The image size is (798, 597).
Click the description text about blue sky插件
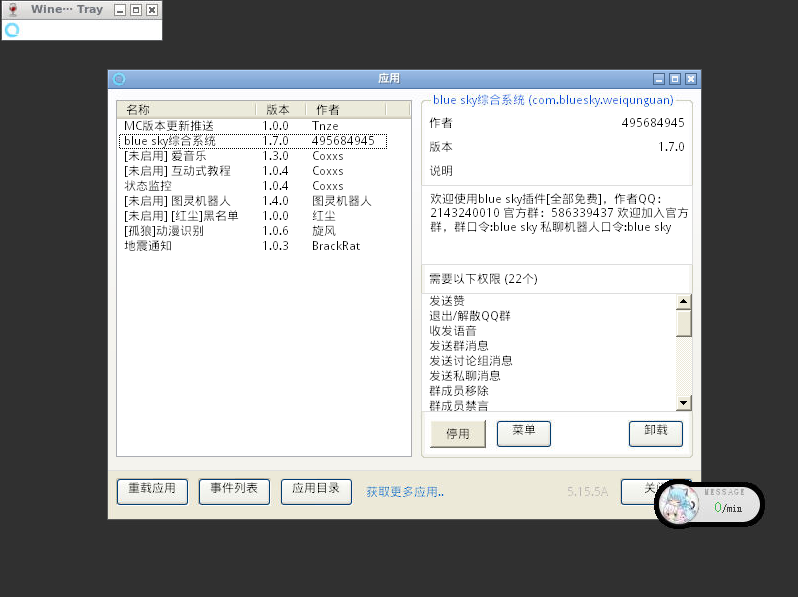[x=558, y=213]
